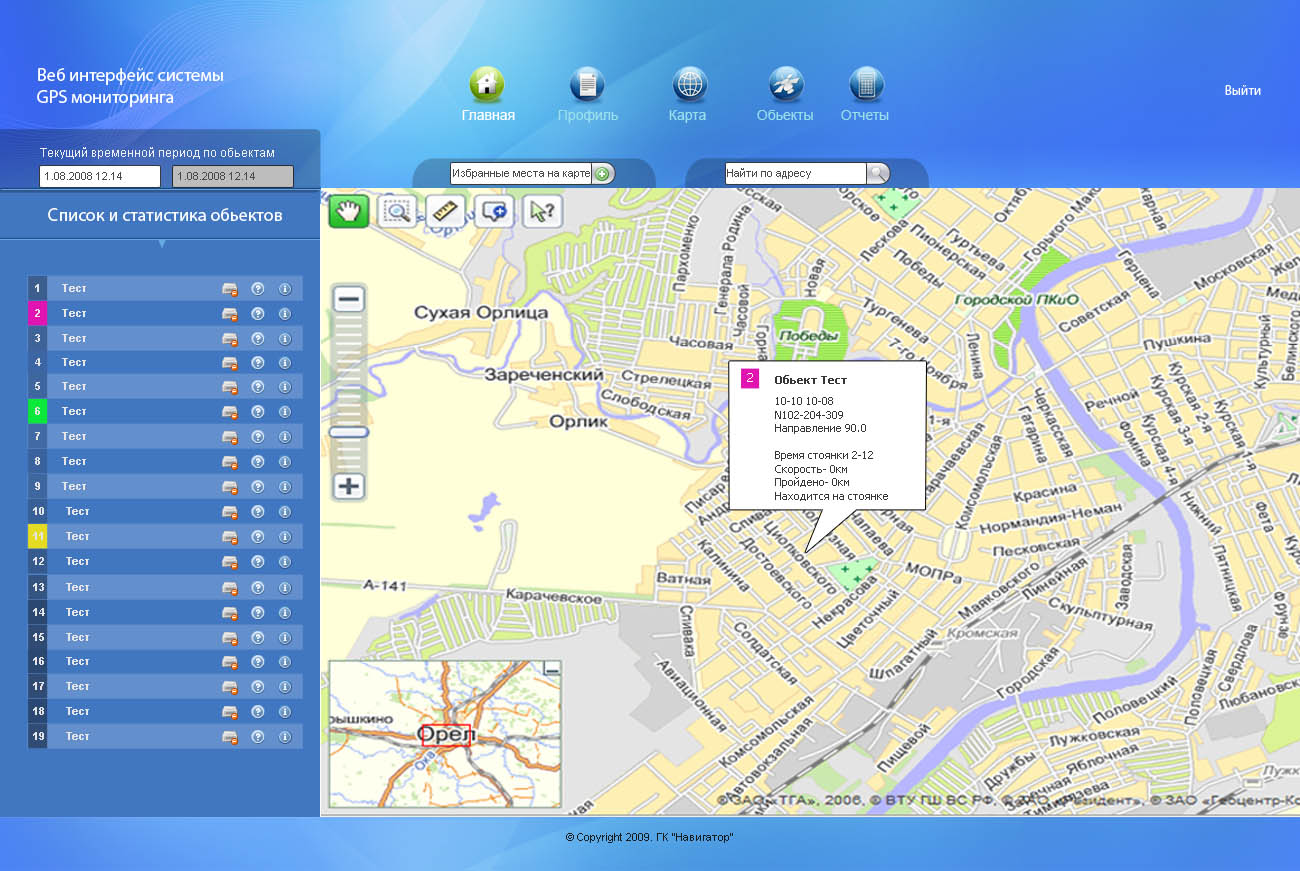Select the ruler measure tool
Screen dimensions: 1300x871
click(x=446, y=211)
